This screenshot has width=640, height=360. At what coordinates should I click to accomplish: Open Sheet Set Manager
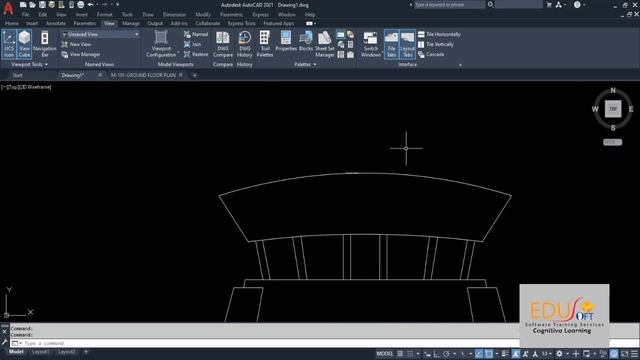324,44
